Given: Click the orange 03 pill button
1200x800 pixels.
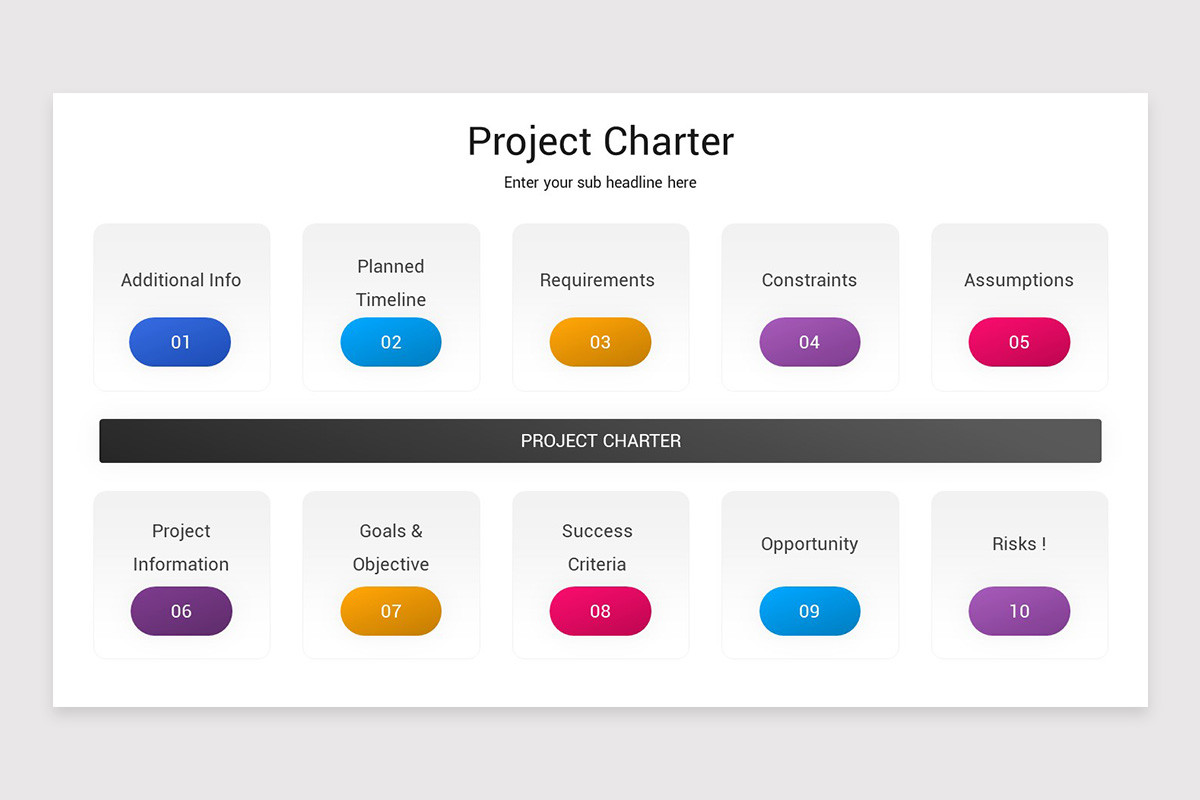Looking at the screenshot, I should [x=600, y=342].
